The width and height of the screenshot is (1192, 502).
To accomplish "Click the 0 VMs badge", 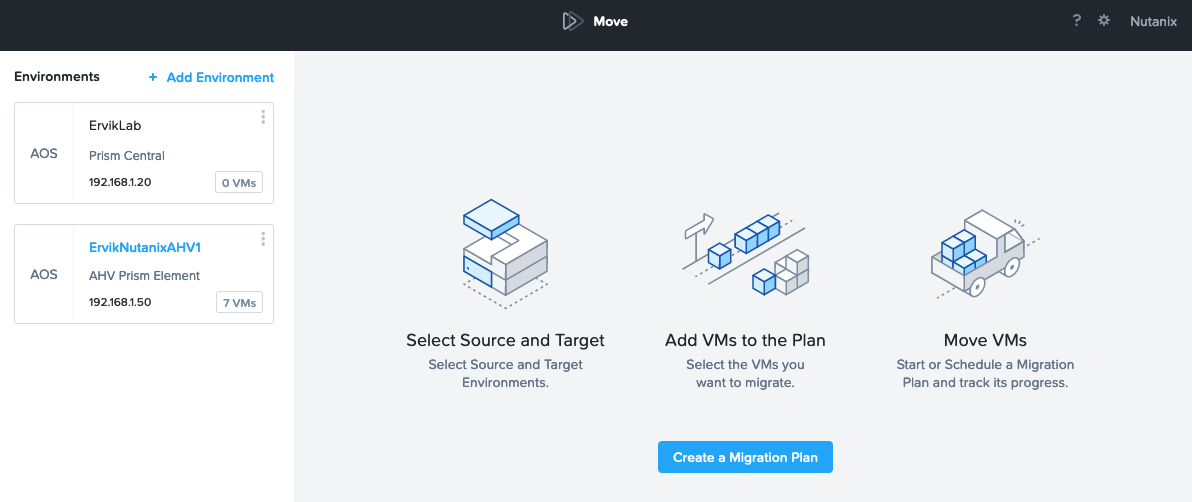I will 239,183.
